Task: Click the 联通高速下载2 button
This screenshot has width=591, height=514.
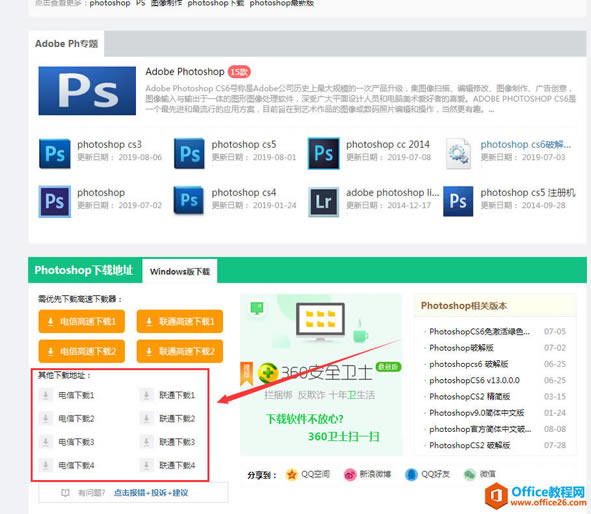Action: coord(180,351)
